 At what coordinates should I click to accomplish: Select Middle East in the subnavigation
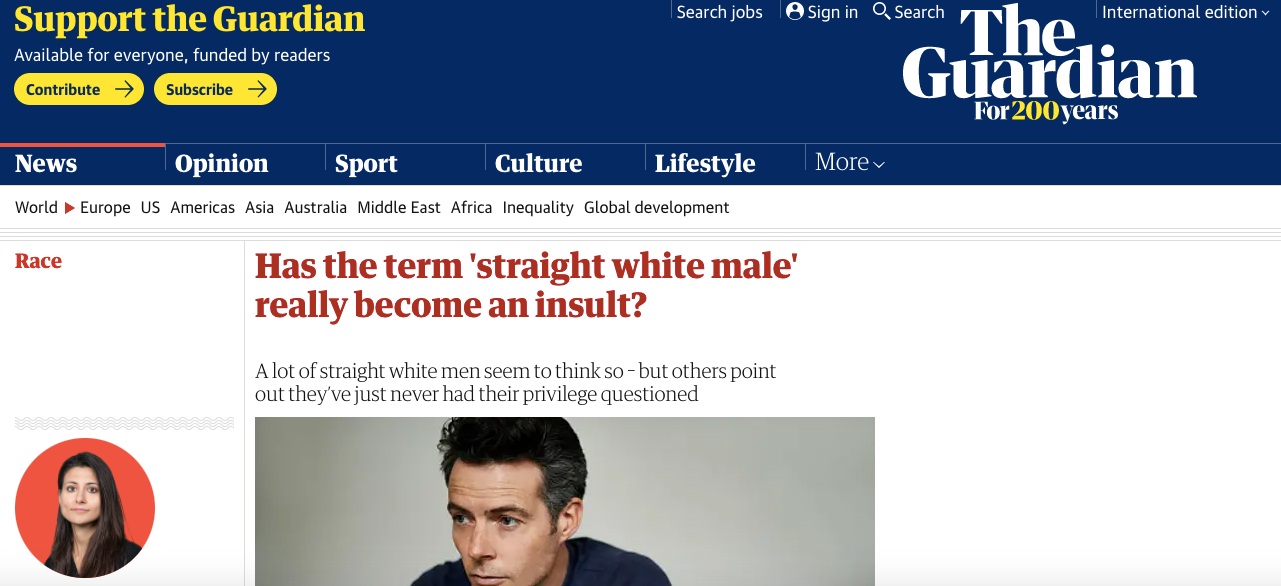(399, 207)
